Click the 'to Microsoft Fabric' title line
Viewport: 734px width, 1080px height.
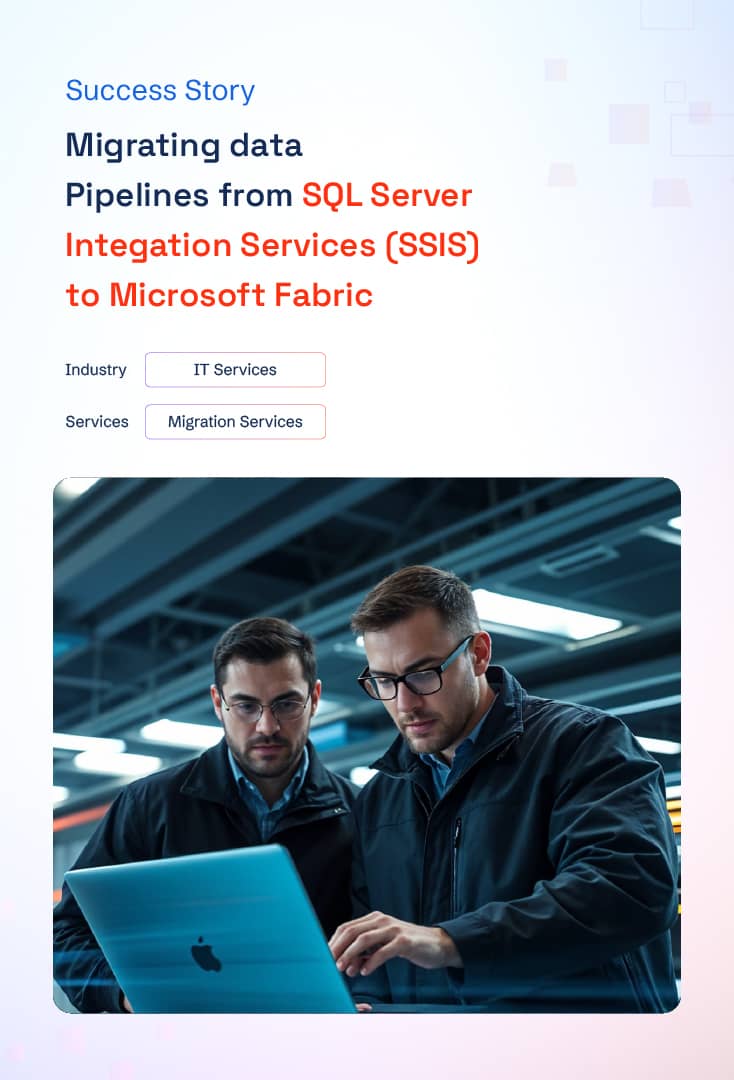(219, 295)
